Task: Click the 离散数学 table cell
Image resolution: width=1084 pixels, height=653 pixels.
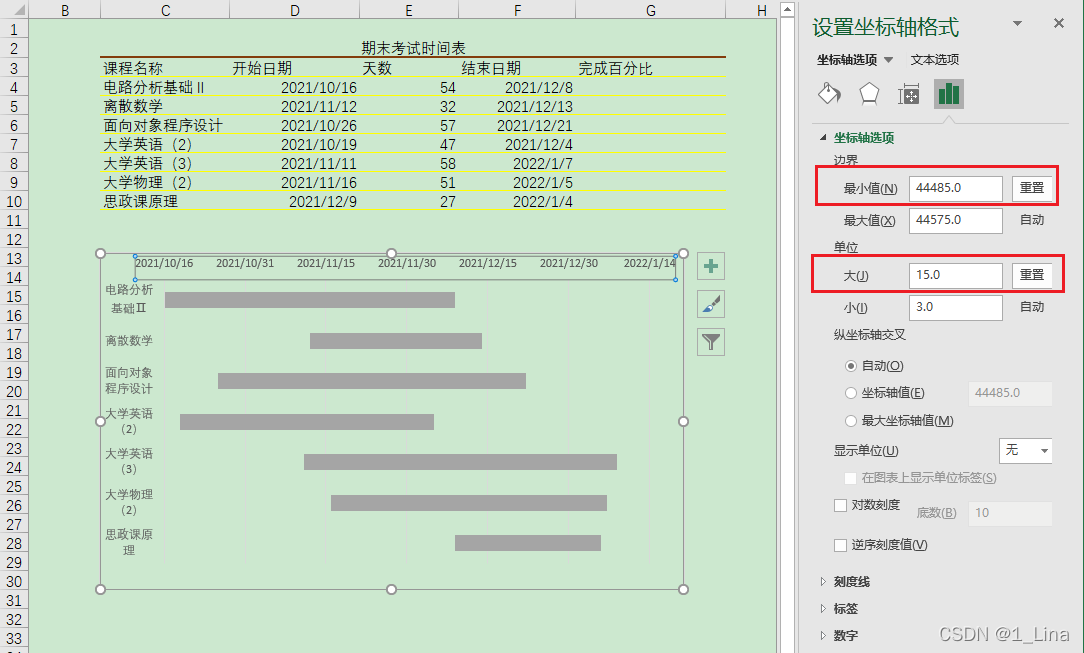Action: 133,106
